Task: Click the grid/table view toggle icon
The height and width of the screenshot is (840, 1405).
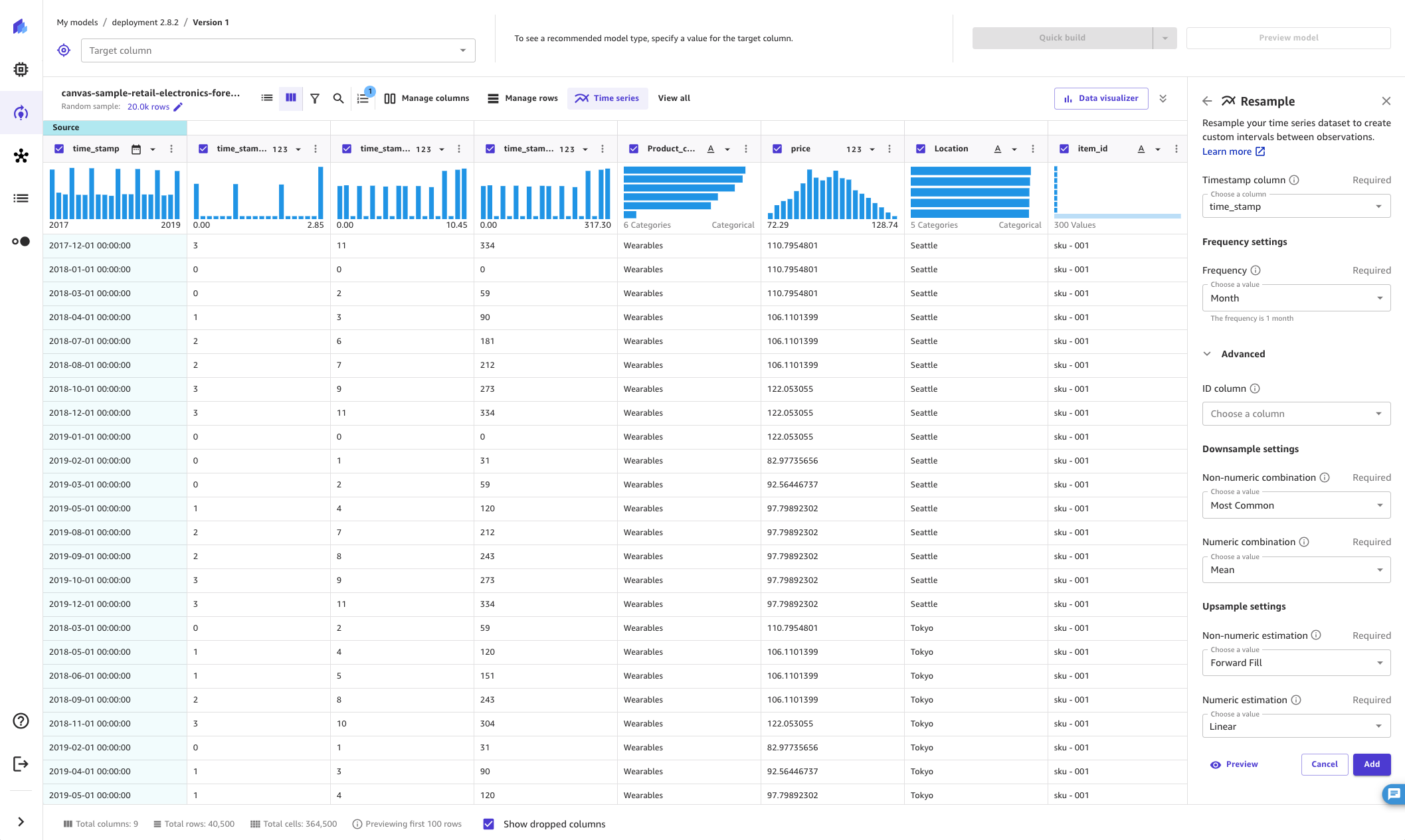Action: pos(290,98)
